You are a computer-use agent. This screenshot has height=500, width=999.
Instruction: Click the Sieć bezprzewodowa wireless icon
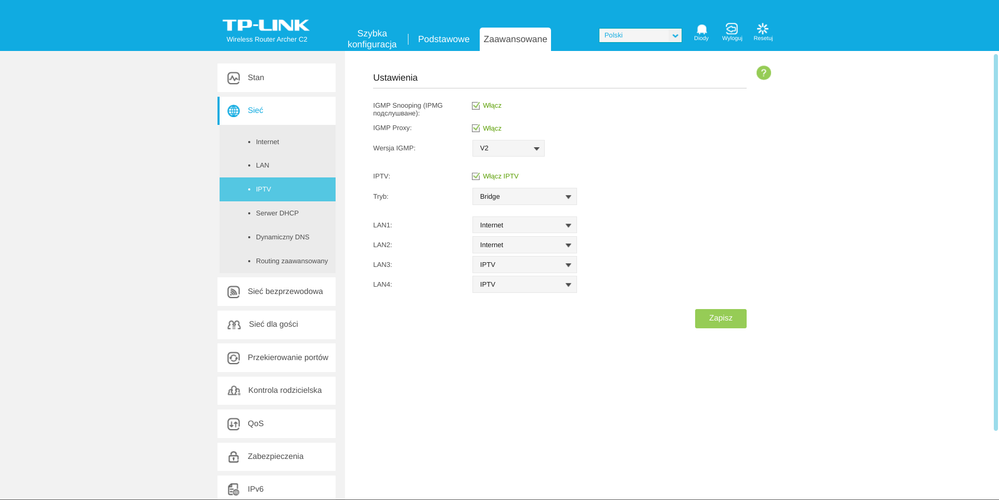[x=234, y=292]
